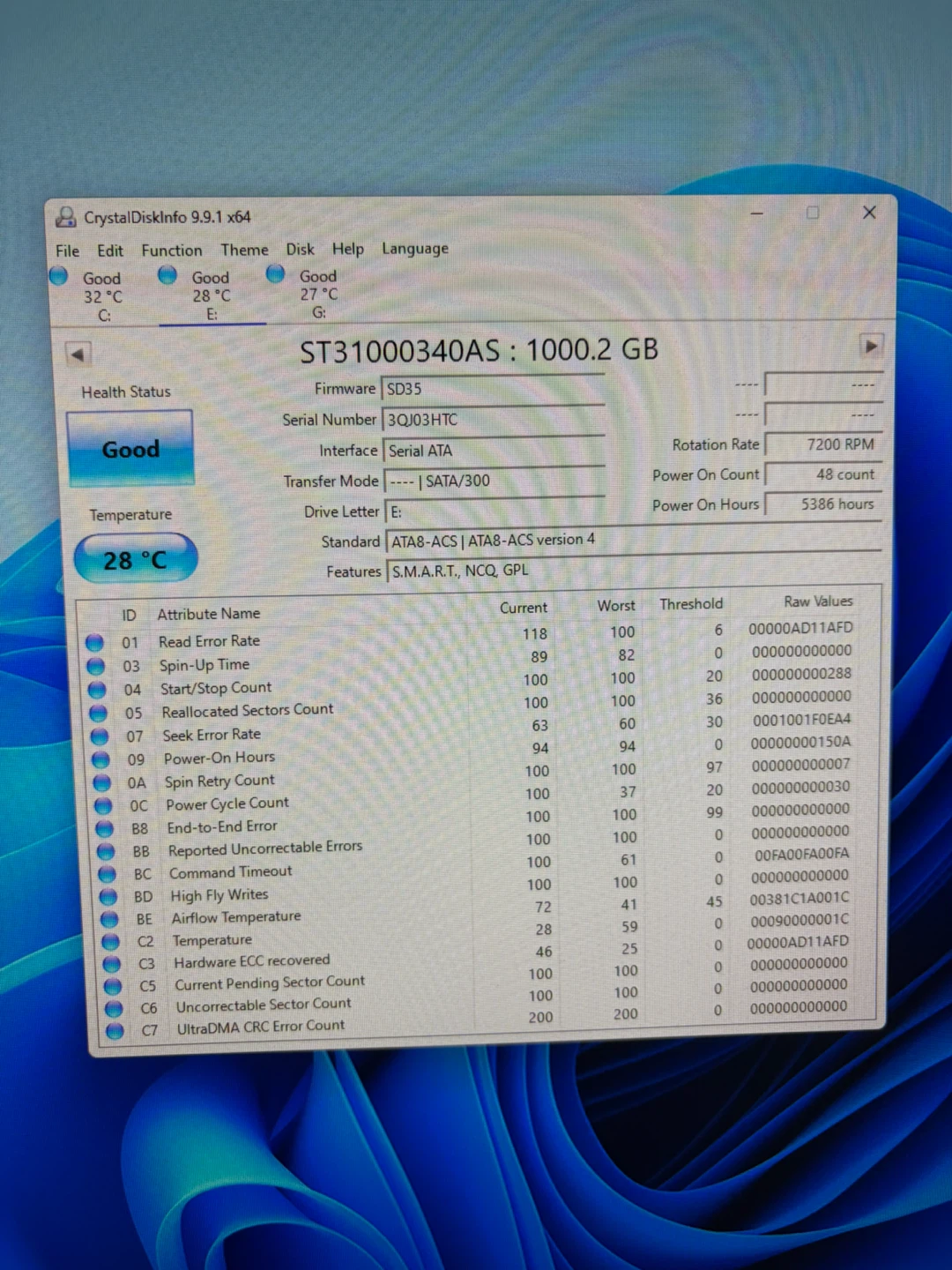
Task: Select the Reallocated Sectors Count row text
Action: click(248, 710)
